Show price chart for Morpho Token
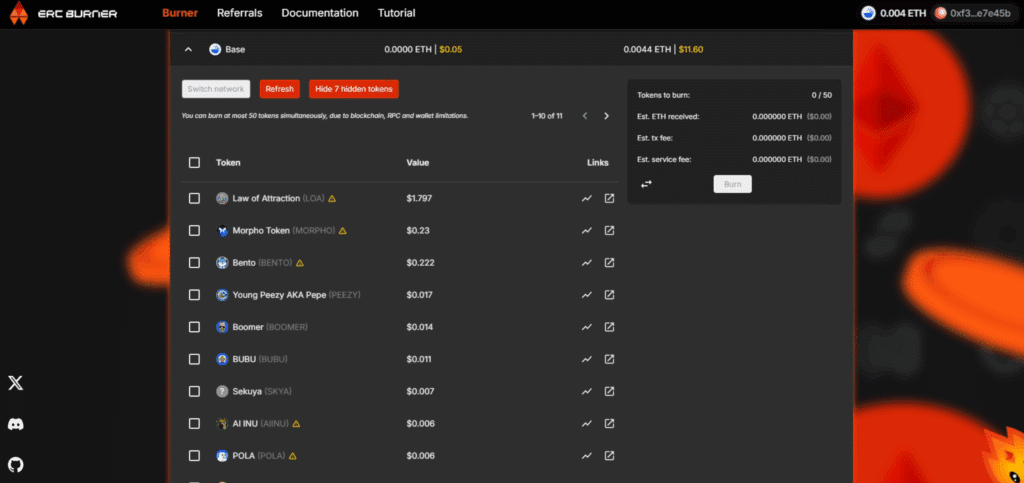Screen dimensions: 1024x483 586,230
